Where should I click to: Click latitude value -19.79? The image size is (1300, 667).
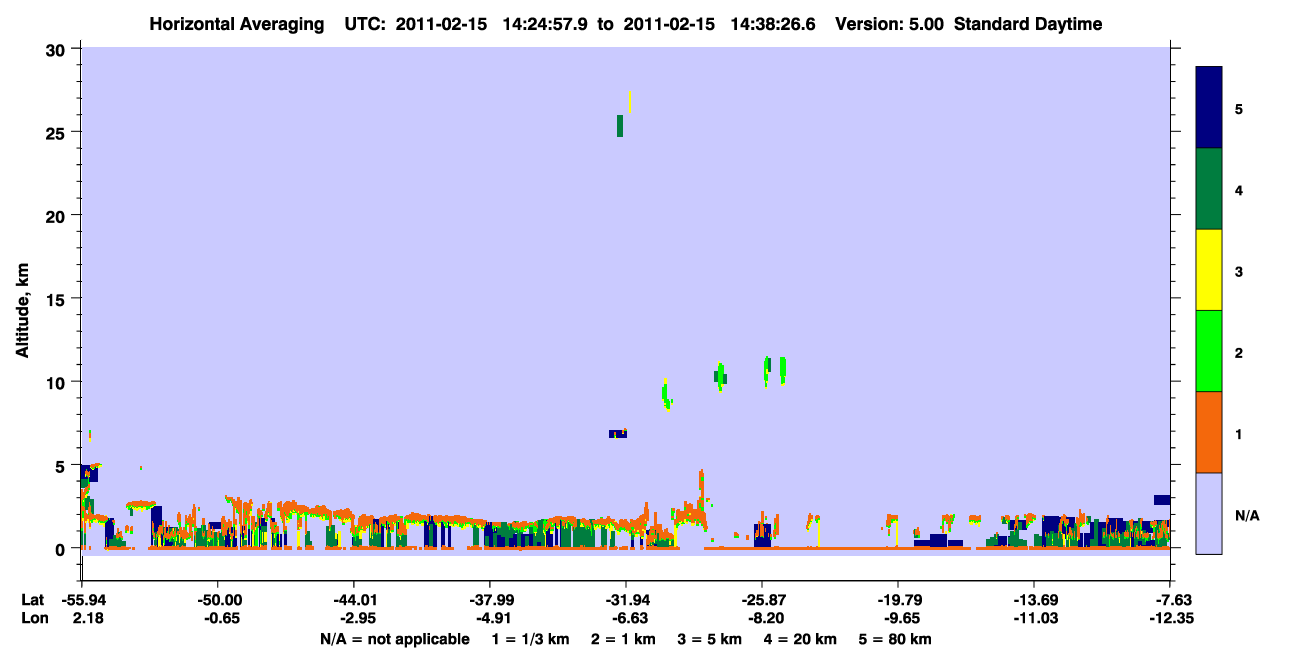coord(898,600)
